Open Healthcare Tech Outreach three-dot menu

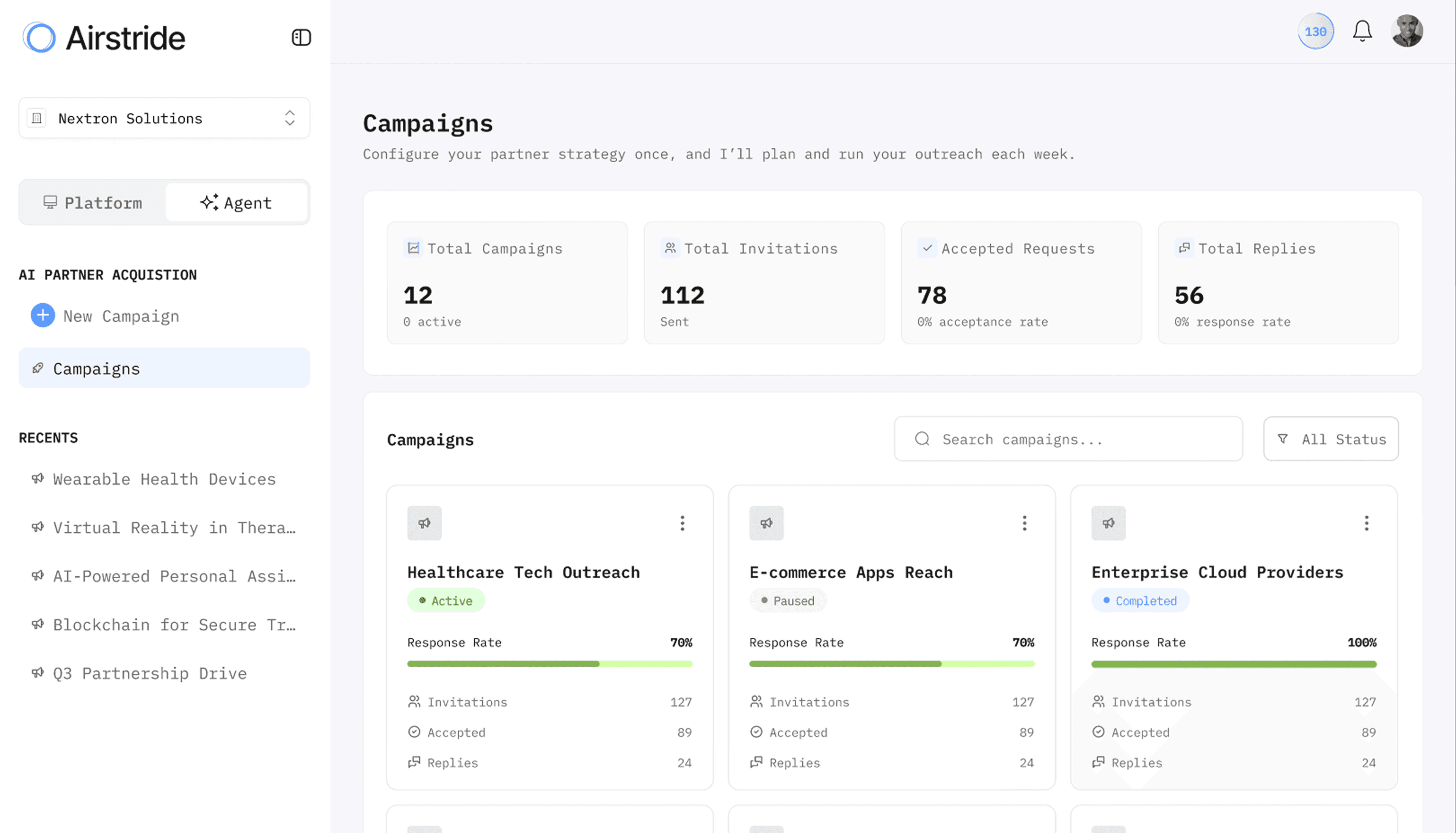point(682,523)
